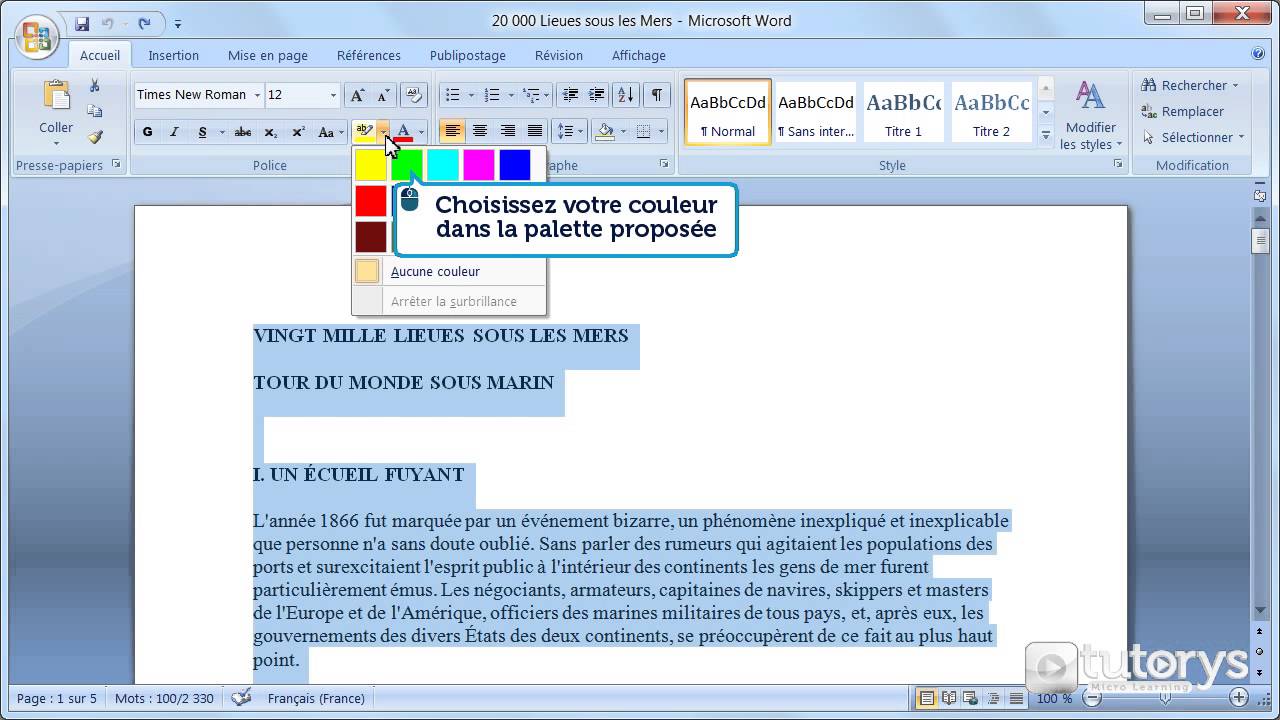Click Remplacer in Modification group
The height and width of the screenshot is (720, 1280).
tap(1182, 111)
